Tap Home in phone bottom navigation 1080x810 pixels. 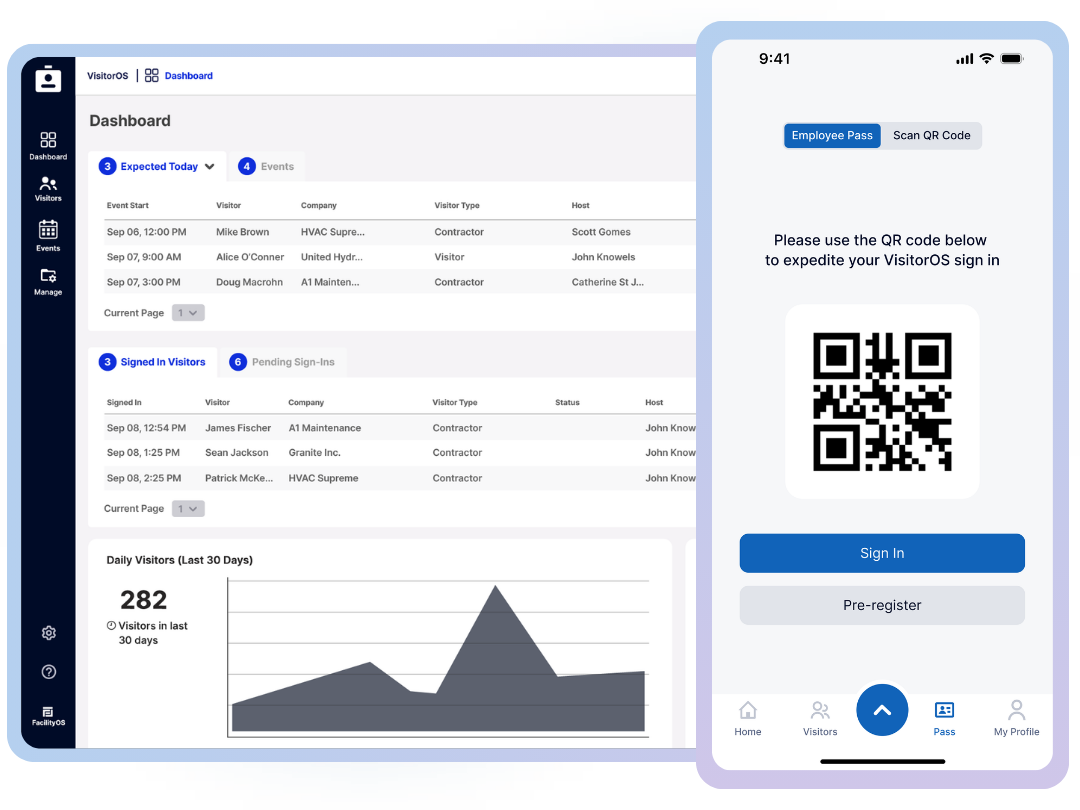[747, 718]
